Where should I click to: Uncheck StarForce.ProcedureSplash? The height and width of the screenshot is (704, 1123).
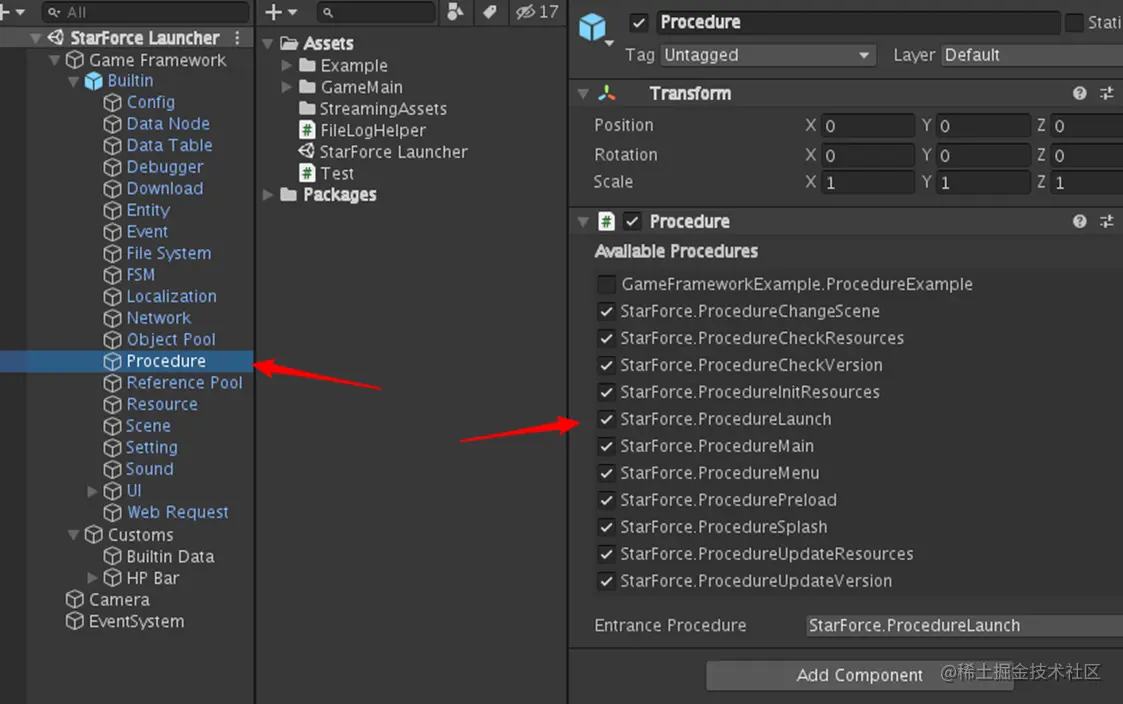click(x=607, y=527)
